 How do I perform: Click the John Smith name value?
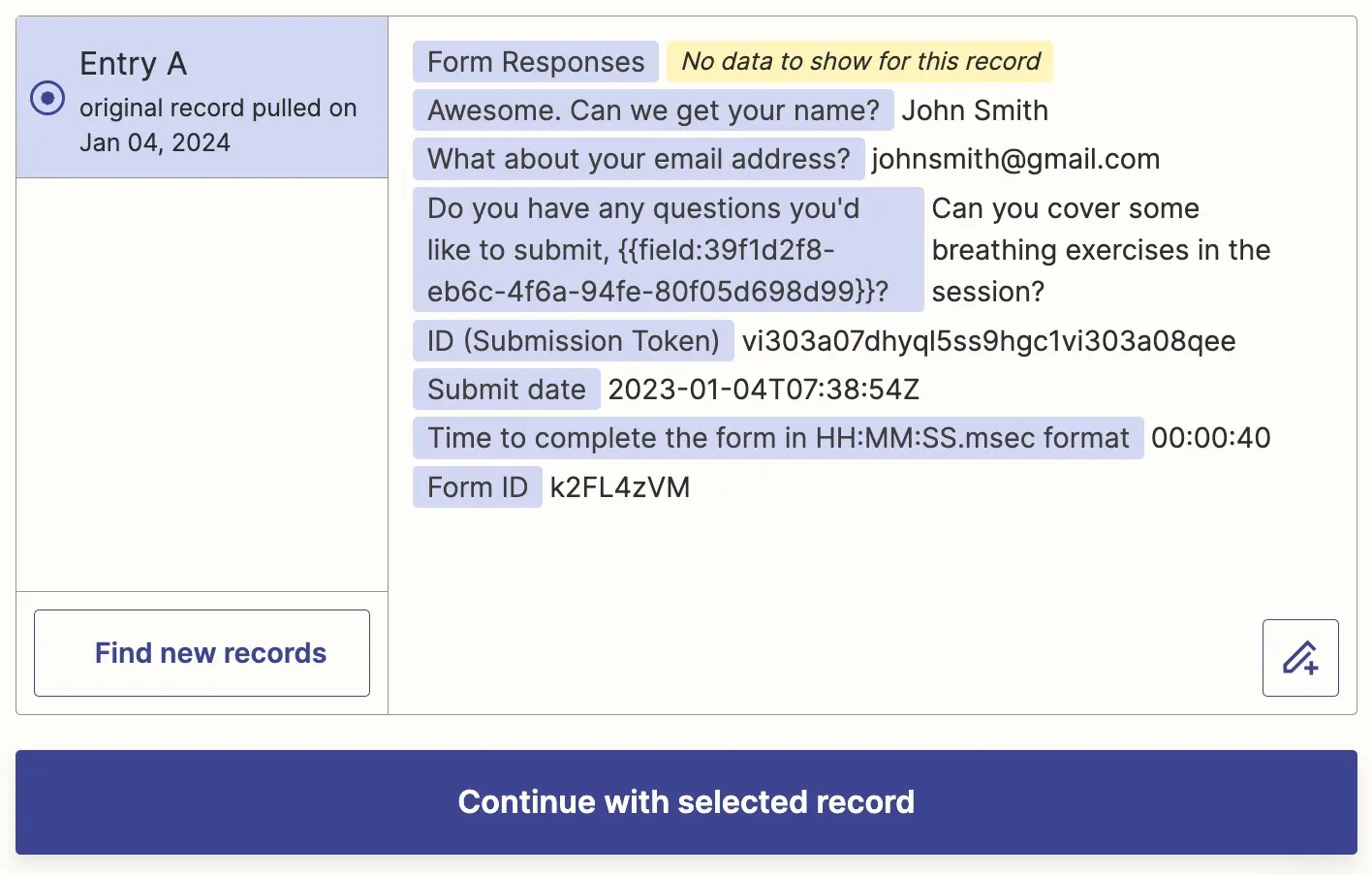coord(975,110)
